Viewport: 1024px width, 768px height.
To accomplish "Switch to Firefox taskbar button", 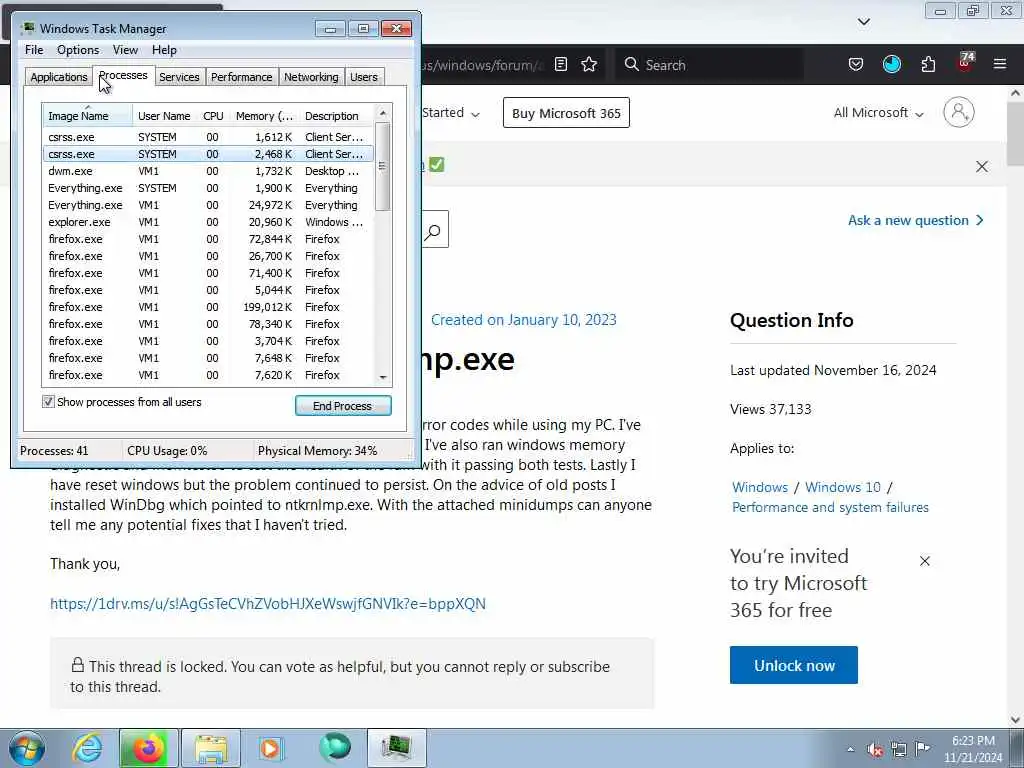I will tap(148, 748).
